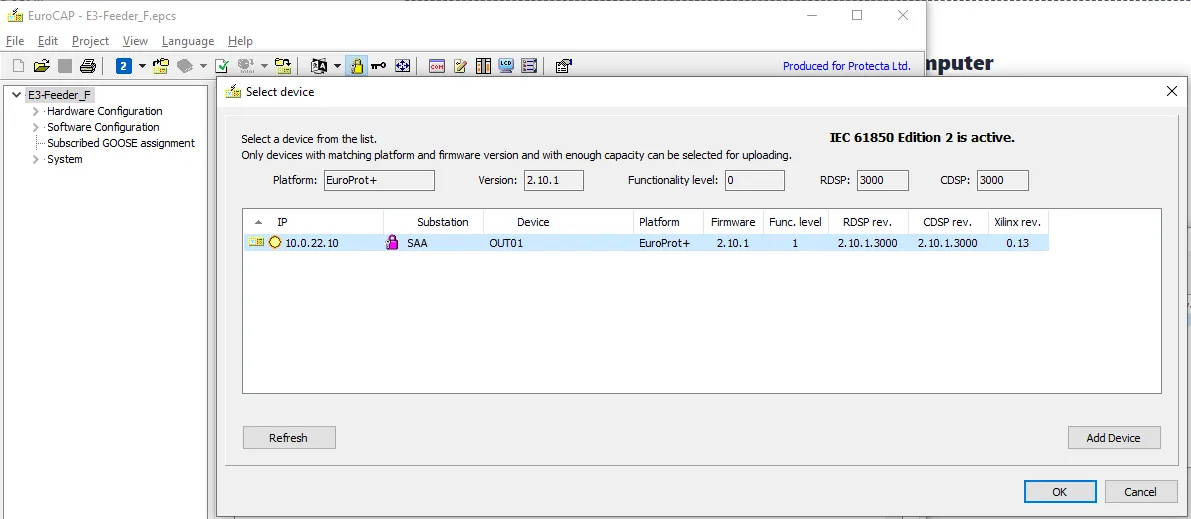Open the Help menu
This screenshot has height=519, width=1191.
tap(240, 41)
